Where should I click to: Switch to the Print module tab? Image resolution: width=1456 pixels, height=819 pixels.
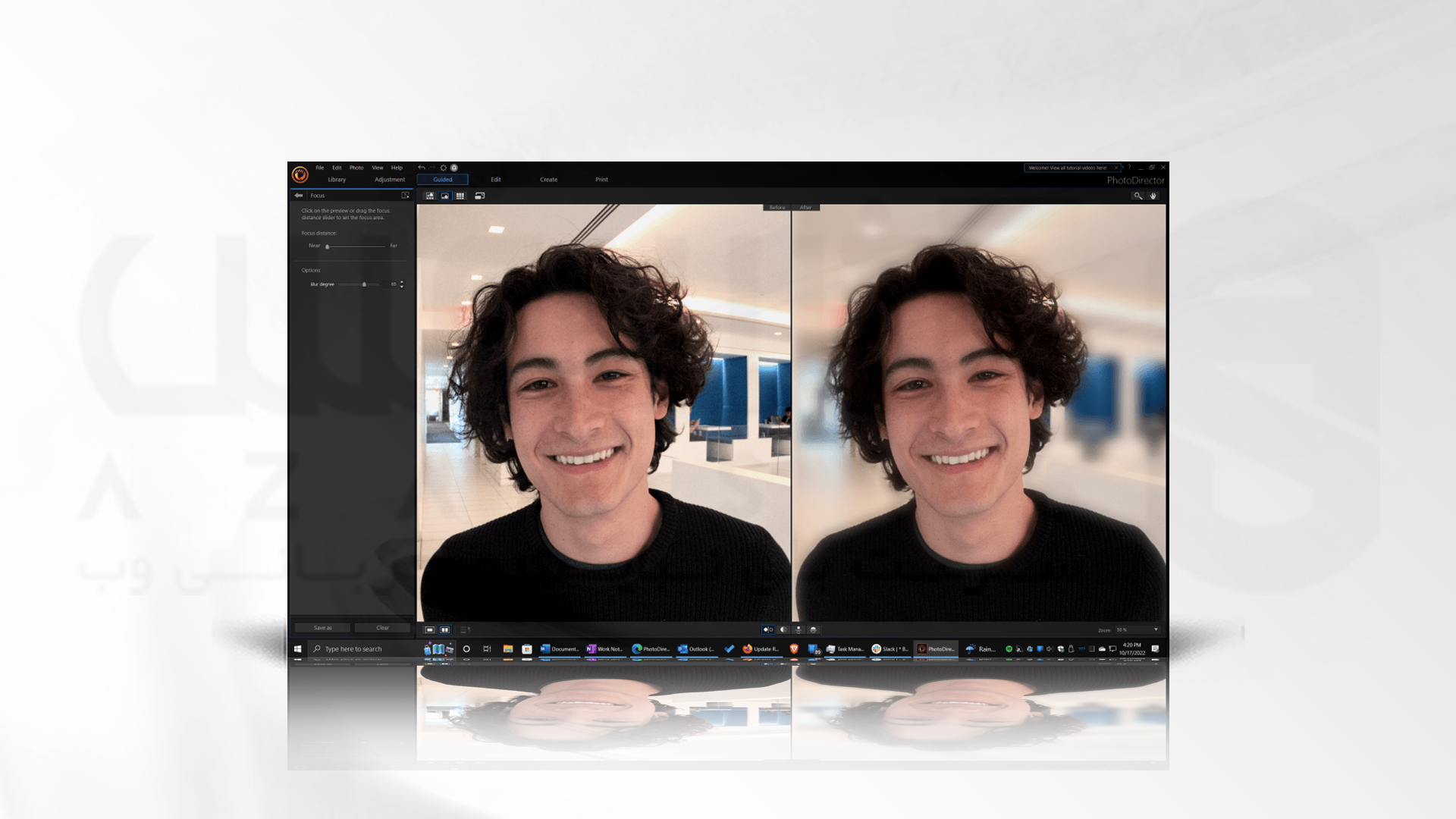602,180
